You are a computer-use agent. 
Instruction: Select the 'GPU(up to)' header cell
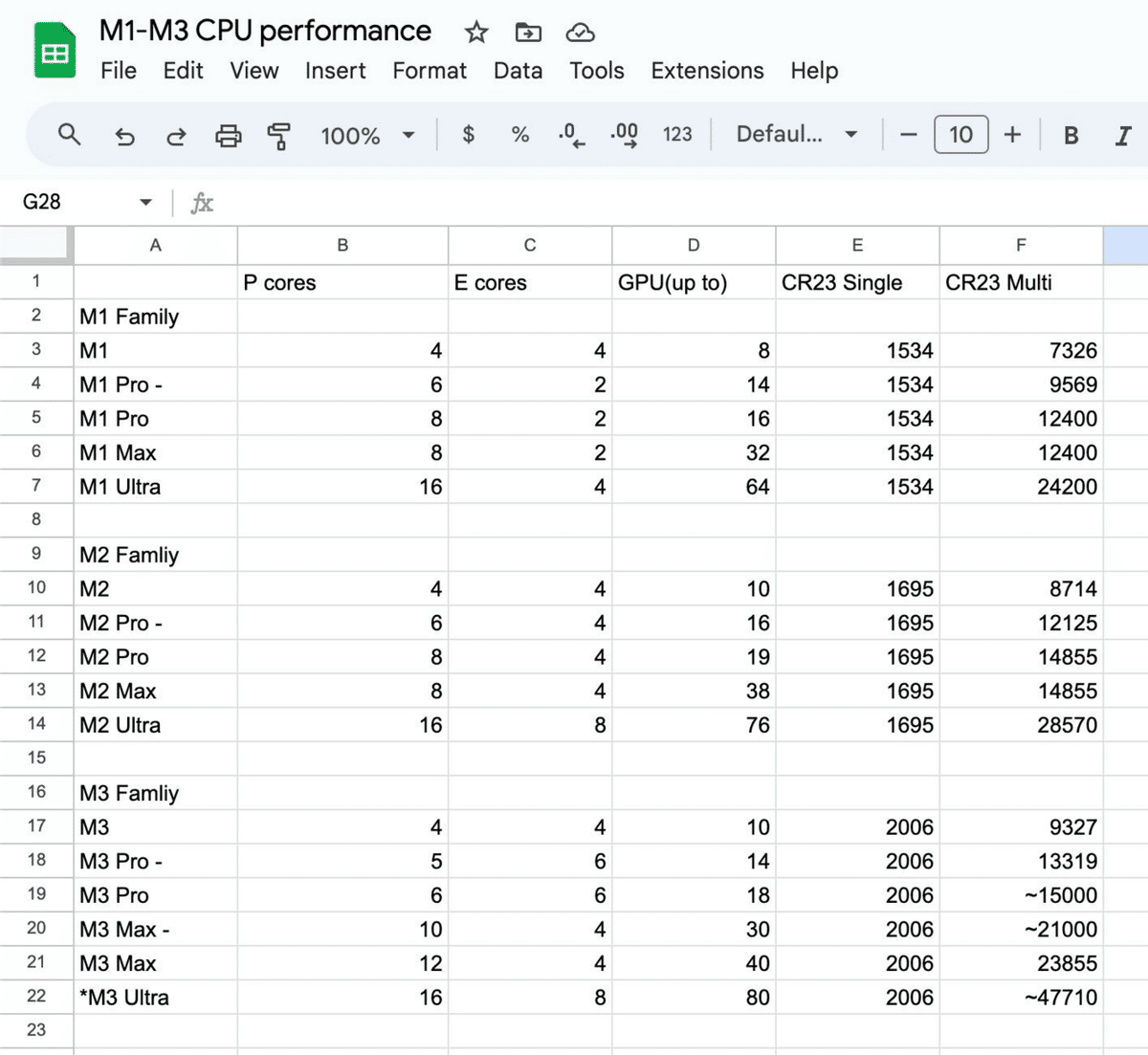(694, 282)
